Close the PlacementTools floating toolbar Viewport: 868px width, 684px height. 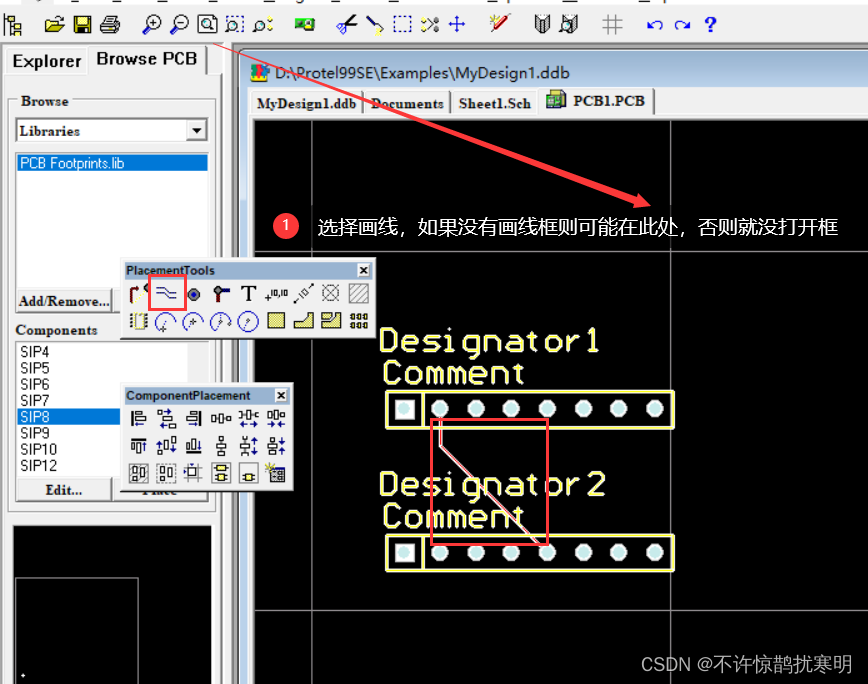click(x=363, y=270)
